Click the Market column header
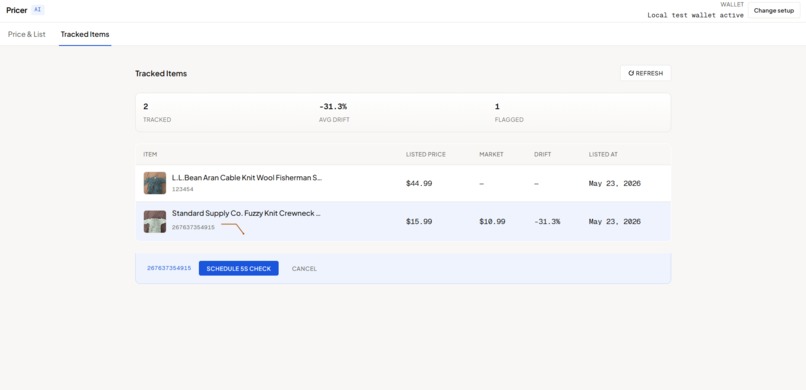The height and width of the screenshot is (390, 806). (x=491, y=154)
